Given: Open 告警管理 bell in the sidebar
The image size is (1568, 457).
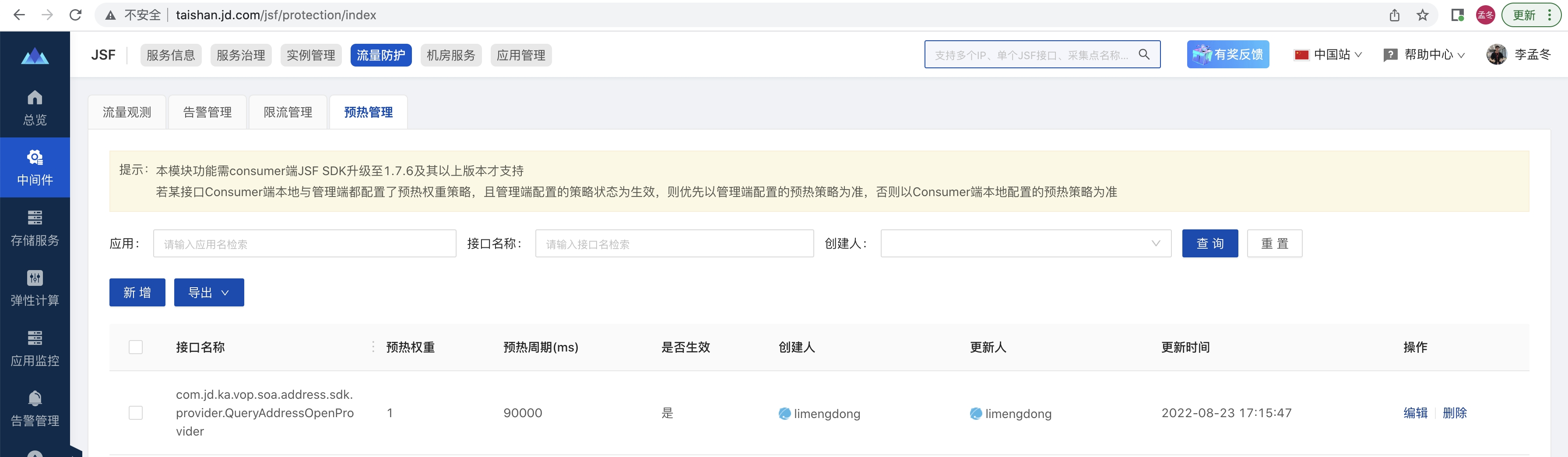Looking at the screenshot, I should 35,409.
